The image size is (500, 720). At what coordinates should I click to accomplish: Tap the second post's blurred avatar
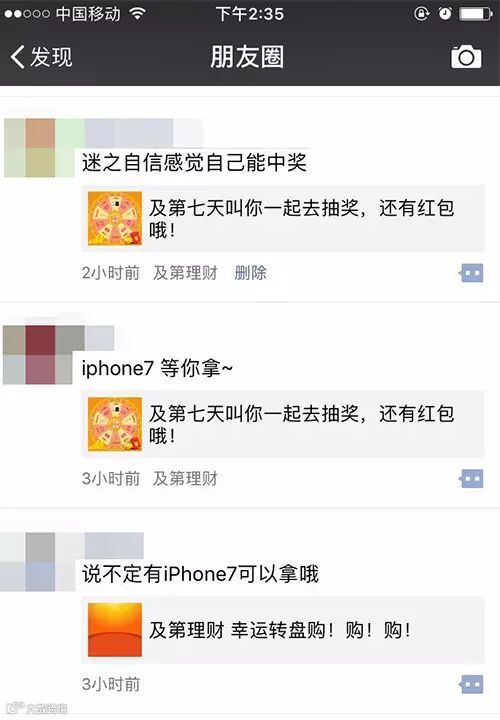click(38, 354)
